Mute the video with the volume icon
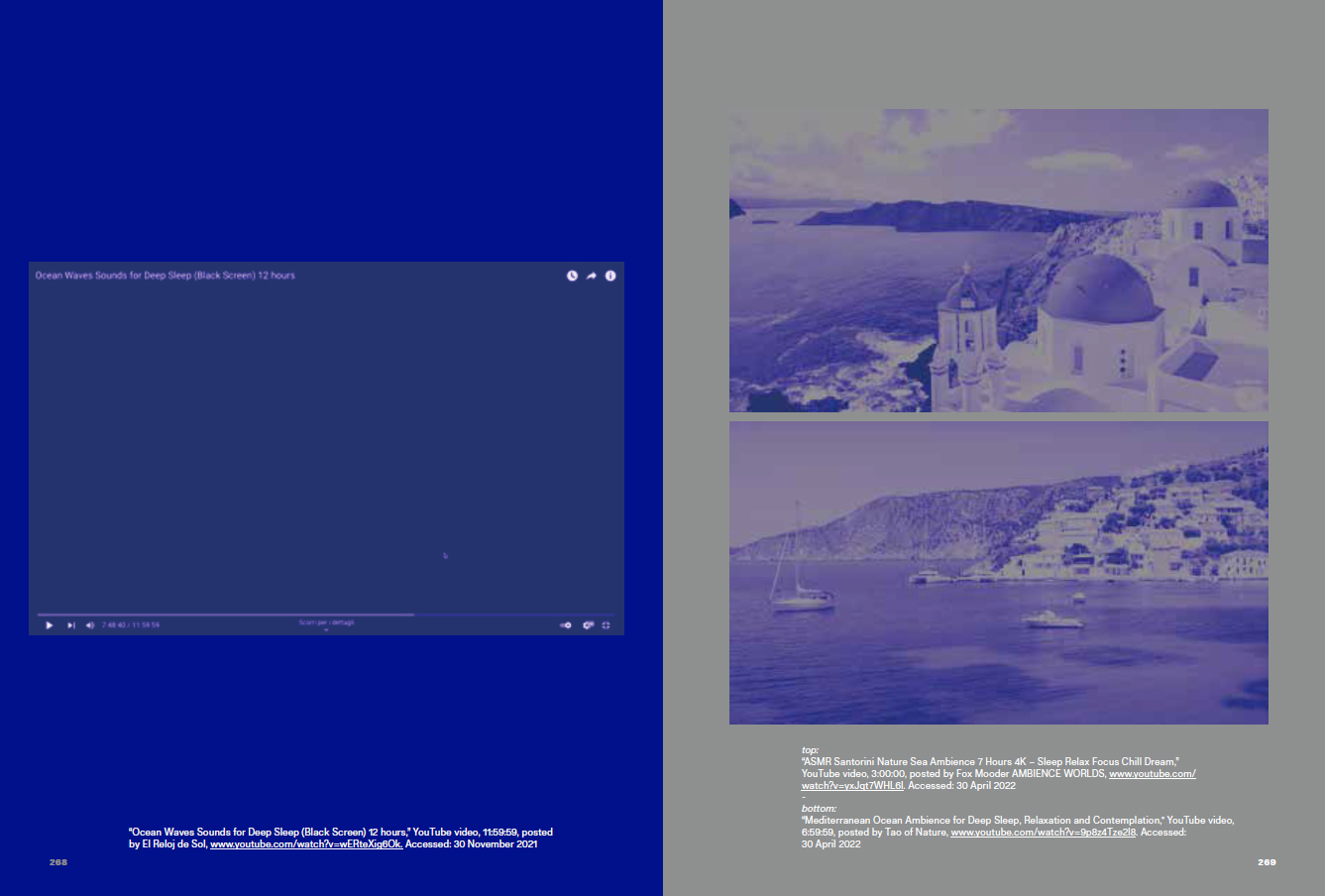Image resolution: width=1325 pixels, height=896 pixels. pyautogui.click(x=89, y=625)
